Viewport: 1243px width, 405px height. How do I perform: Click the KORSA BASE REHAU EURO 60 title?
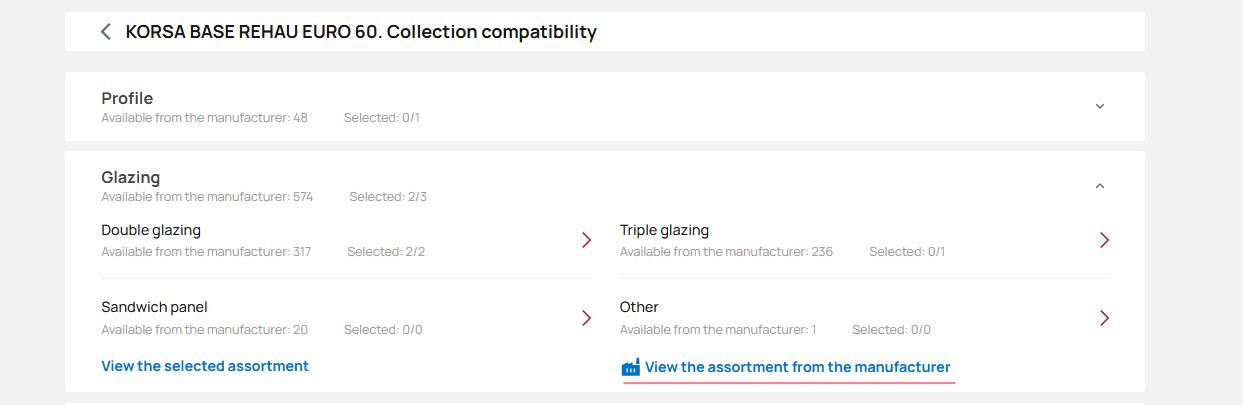click(361, 32)
